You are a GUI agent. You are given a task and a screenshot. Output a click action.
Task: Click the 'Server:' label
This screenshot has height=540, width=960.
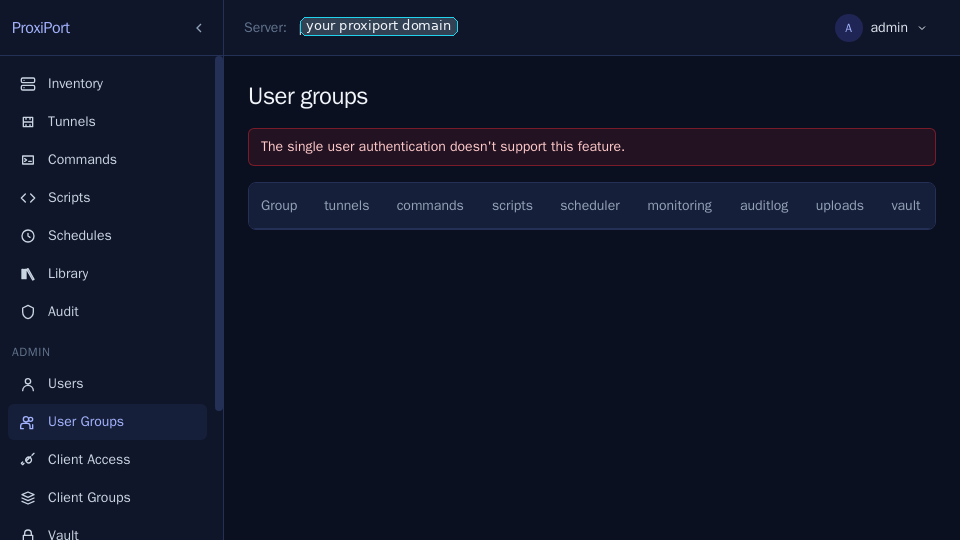(x=265, y=28)
